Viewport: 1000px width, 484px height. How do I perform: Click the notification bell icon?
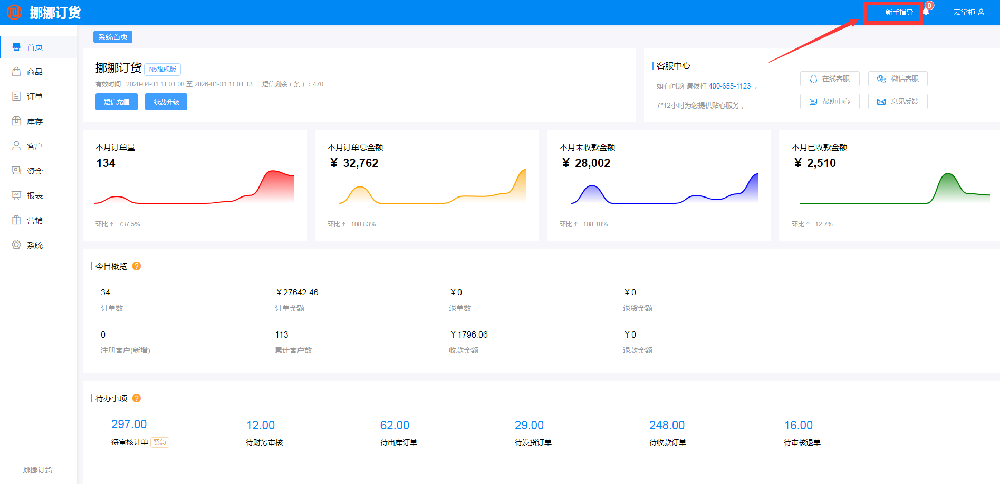[925, 12]
